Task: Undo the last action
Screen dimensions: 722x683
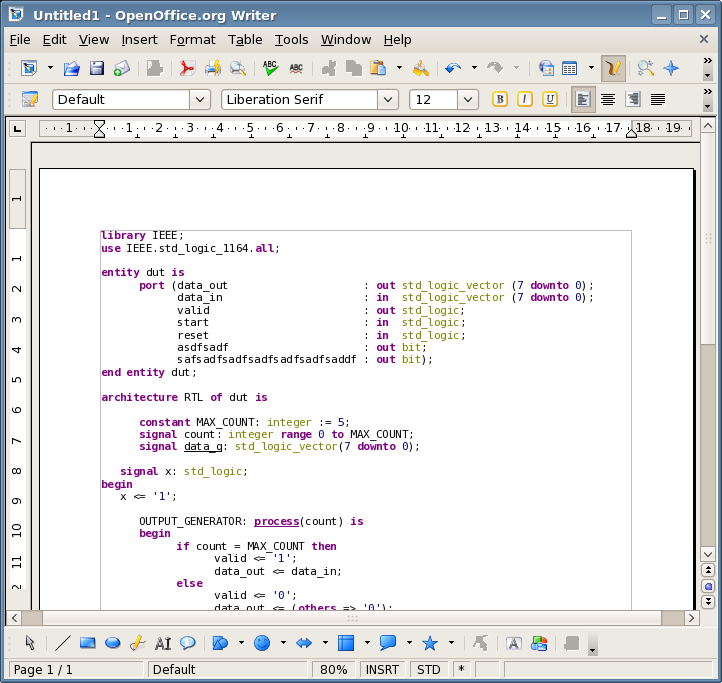Action: point(453,68)
